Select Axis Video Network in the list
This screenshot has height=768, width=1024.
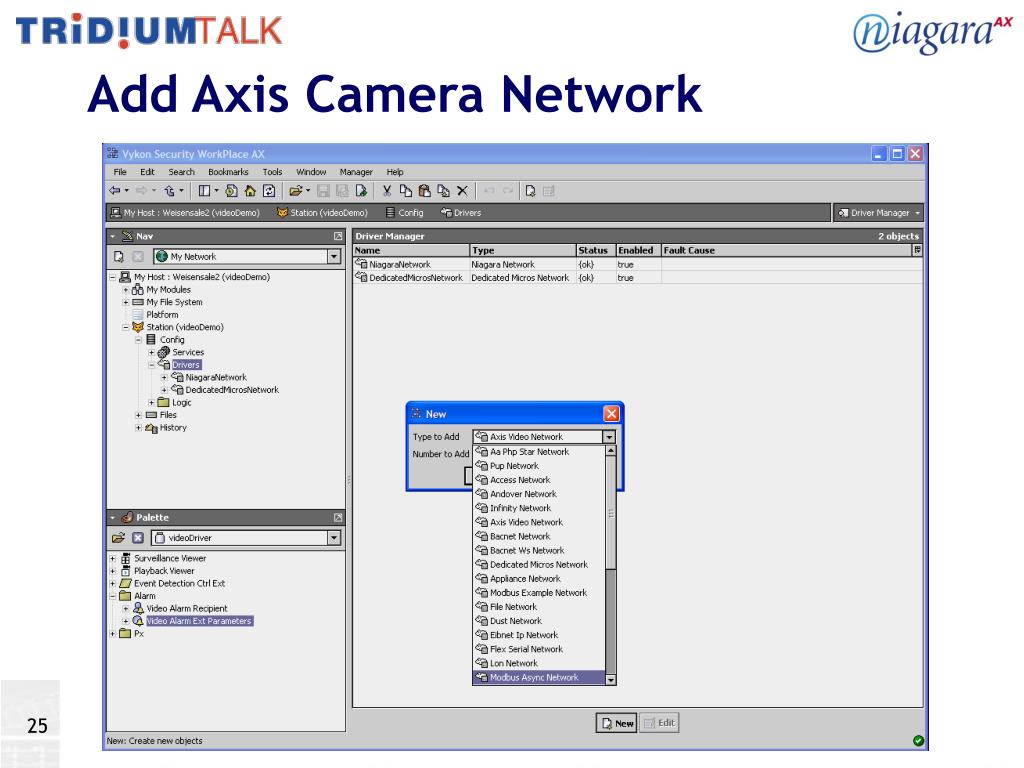(539, 522)
